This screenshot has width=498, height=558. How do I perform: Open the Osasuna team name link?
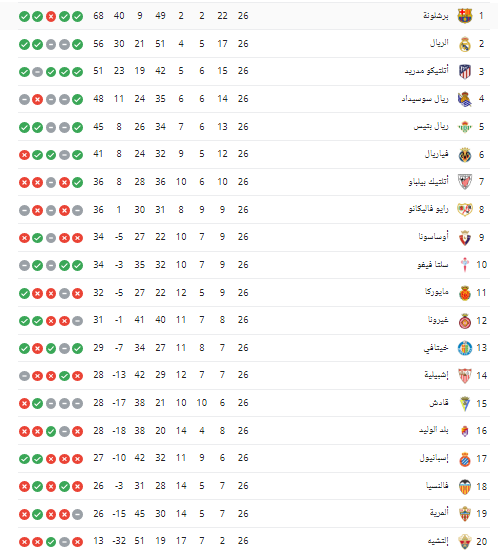[433, 237]
